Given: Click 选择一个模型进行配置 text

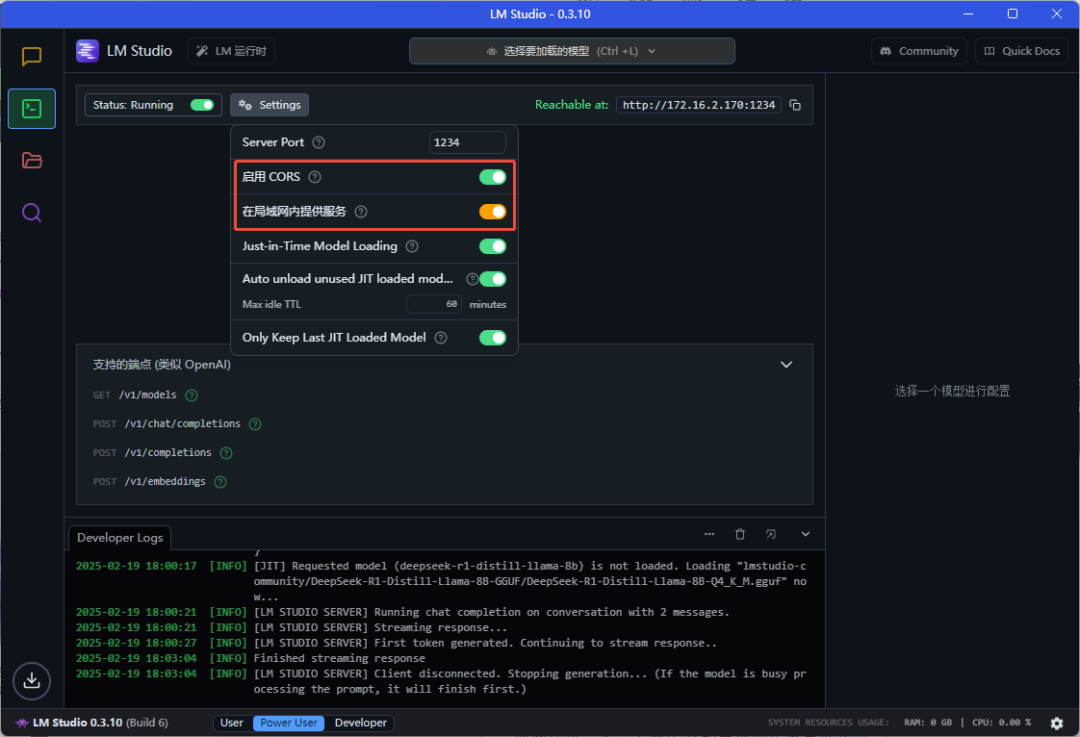Looking at the screenshot, I should click(952, 391).
